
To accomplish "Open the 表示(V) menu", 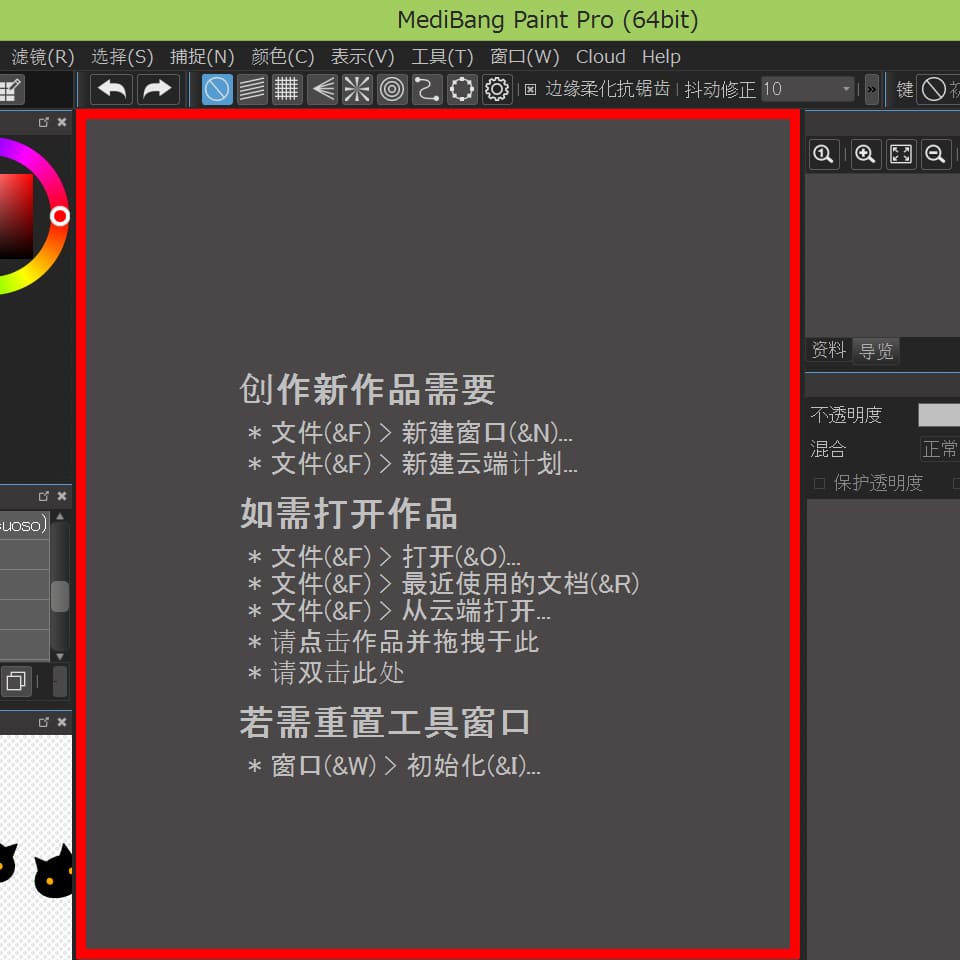I will coord(362,57).
